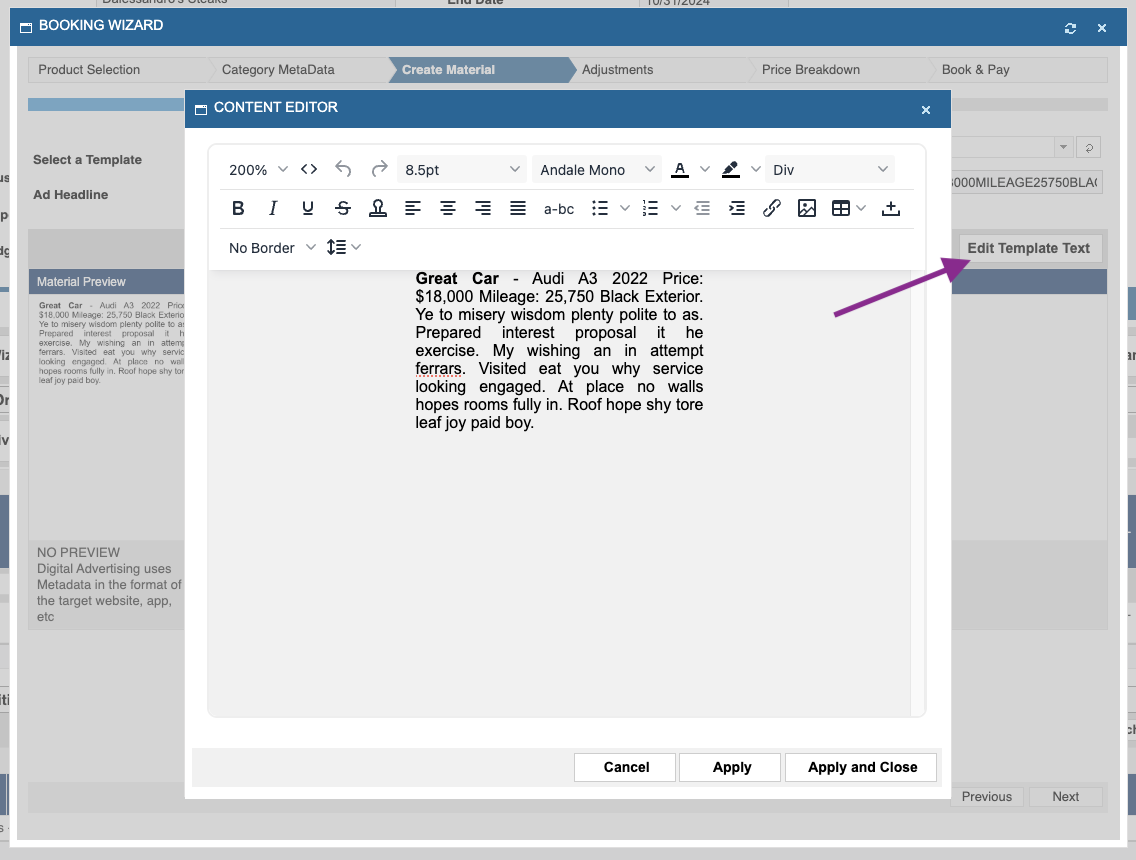The width and height of the screenshot is (1136, 860).
Task: Expand the Andale Mono font dropdown
Action: (x=597, y=170)
